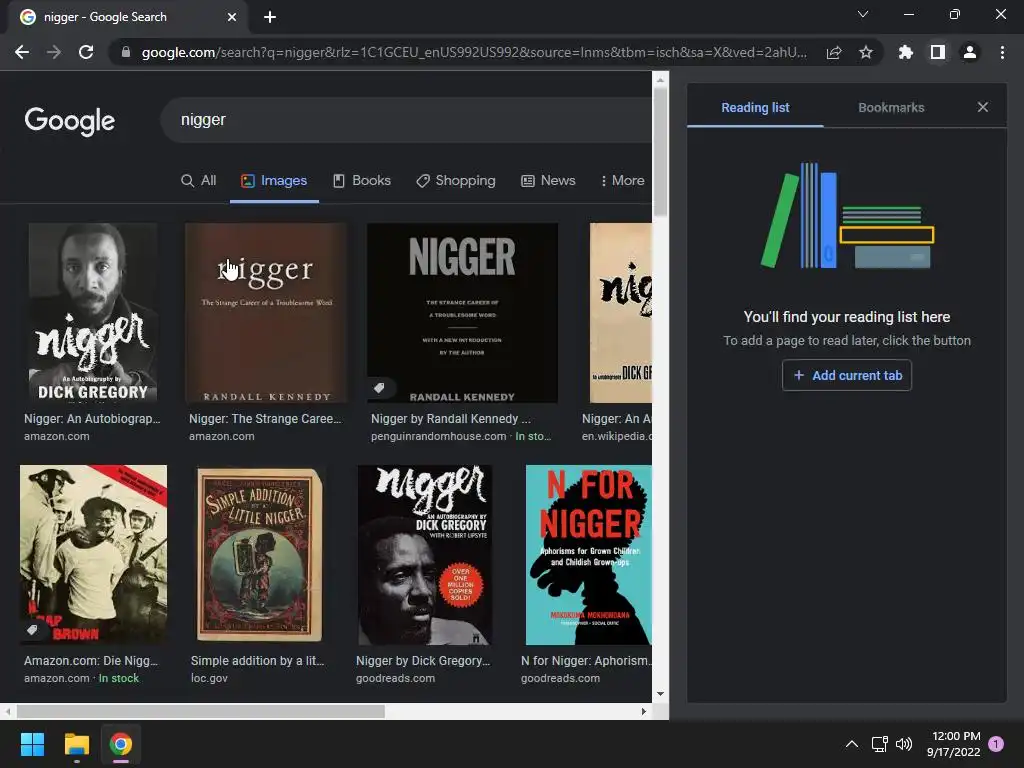Click the horizontal scrollbar left arrow
This screenshot has height=768, width=1024.
click(8, 712)
